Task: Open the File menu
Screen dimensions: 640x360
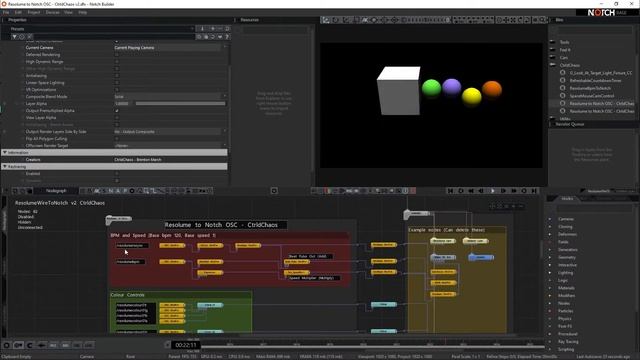Action: coord(6,12)
